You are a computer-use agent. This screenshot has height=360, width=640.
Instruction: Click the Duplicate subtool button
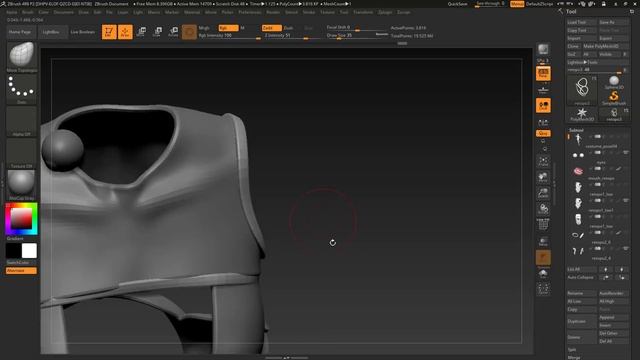[x=582, y=322]
